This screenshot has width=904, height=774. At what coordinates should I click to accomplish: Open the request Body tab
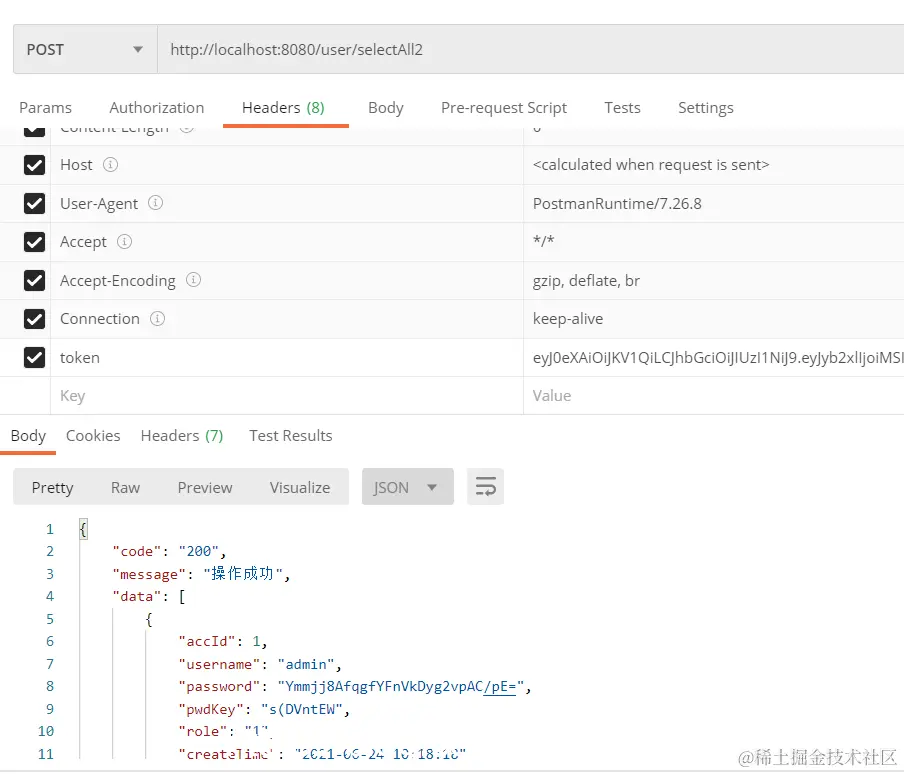coord(386,108)
